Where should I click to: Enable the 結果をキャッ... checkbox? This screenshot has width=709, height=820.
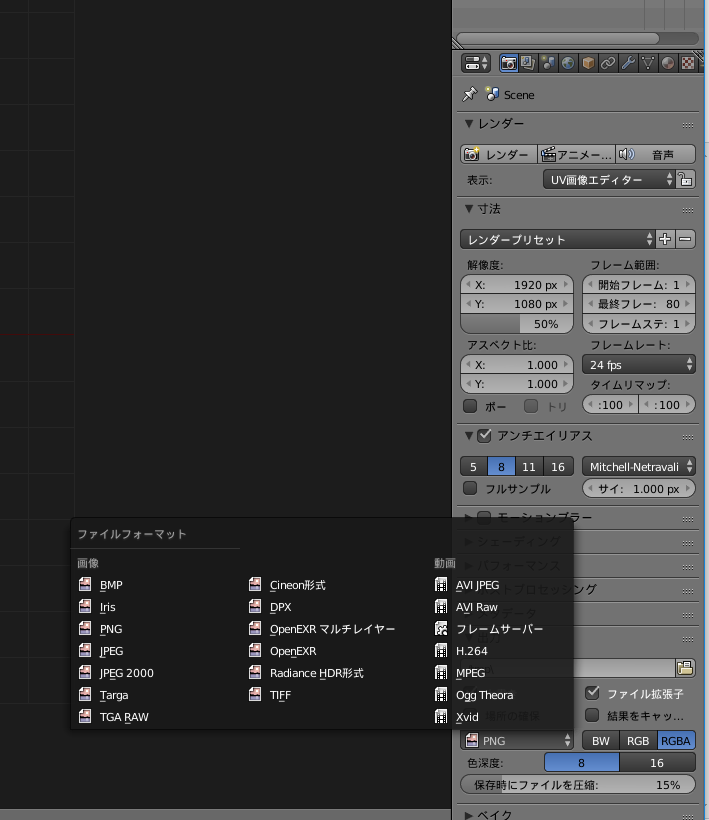(592, 715)
